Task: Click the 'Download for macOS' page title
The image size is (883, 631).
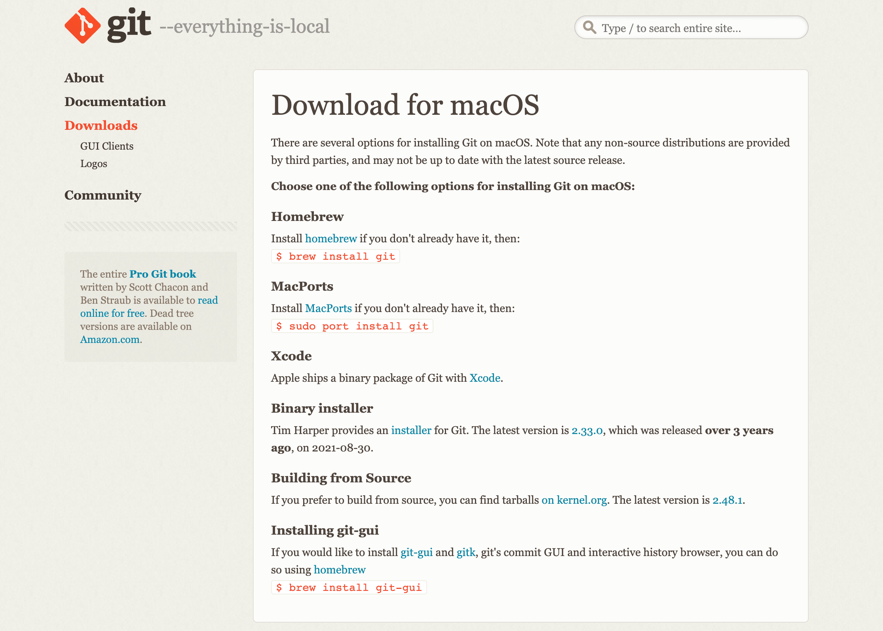Action: click(405, 105)
